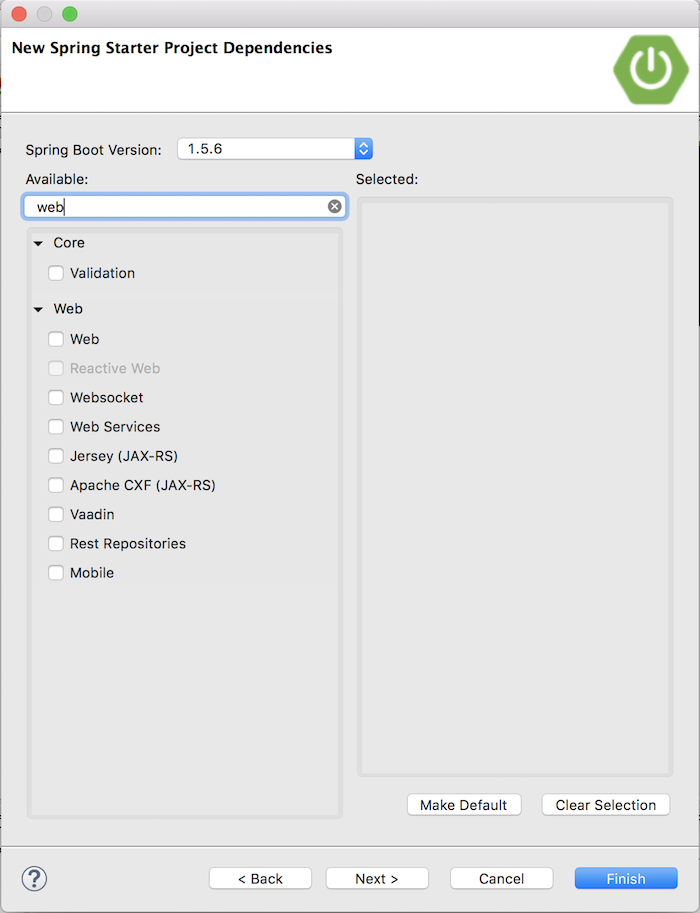The height and width of the screenshot is (913, 700).
Task: Click the Clear Selection button
Action: tap(606, 805)
